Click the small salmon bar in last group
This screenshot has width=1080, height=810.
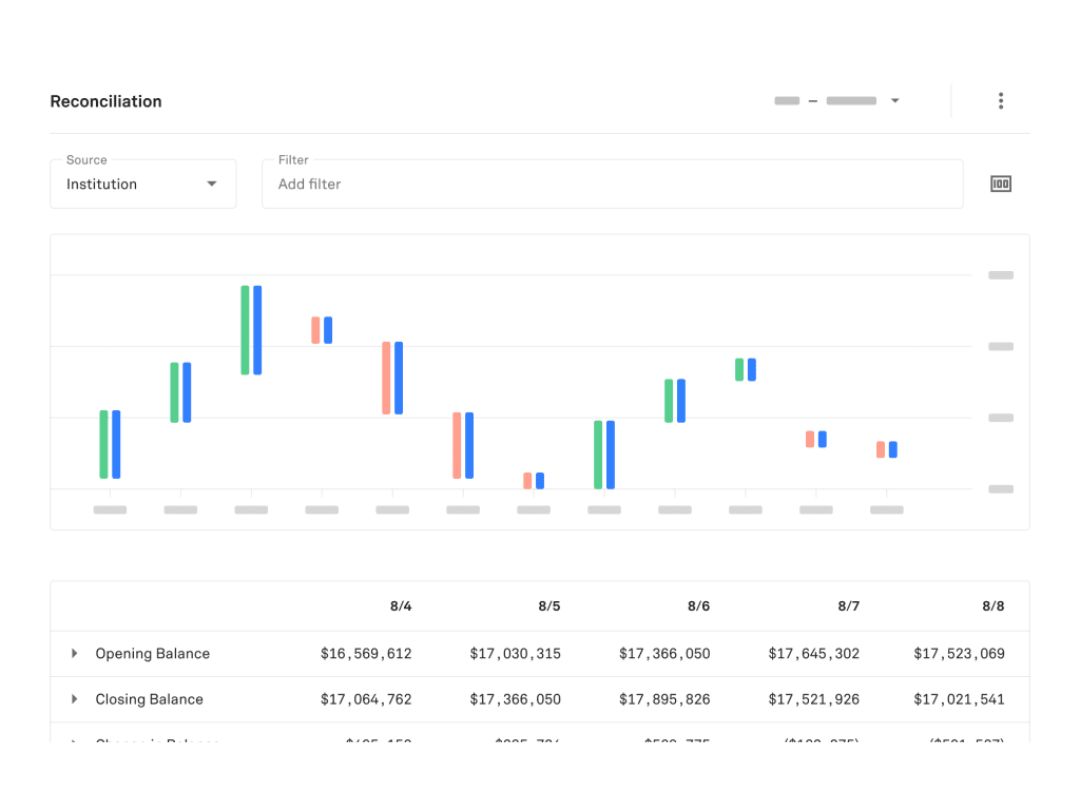pos(880,450)
